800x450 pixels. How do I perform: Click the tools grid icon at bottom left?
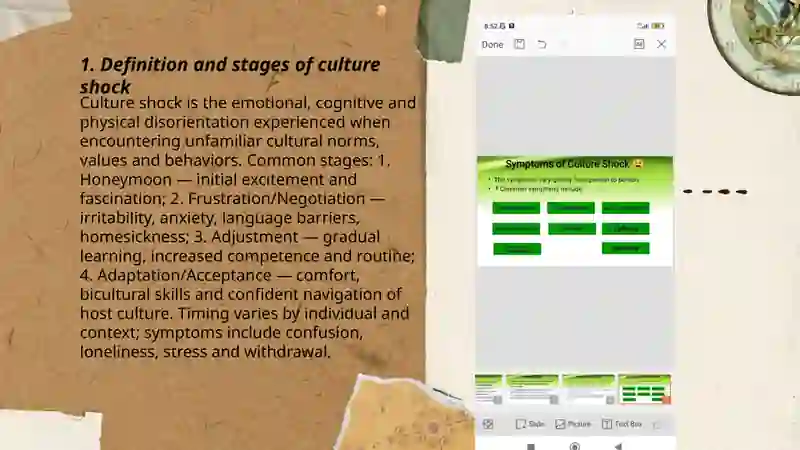488,424
